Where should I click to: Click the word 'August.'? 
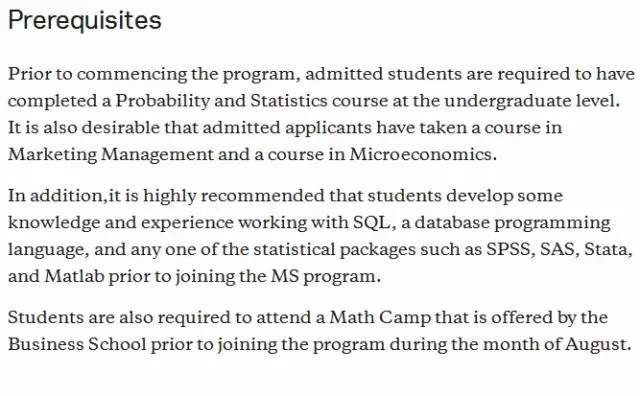pyautogui.click(x=598, y=345)
